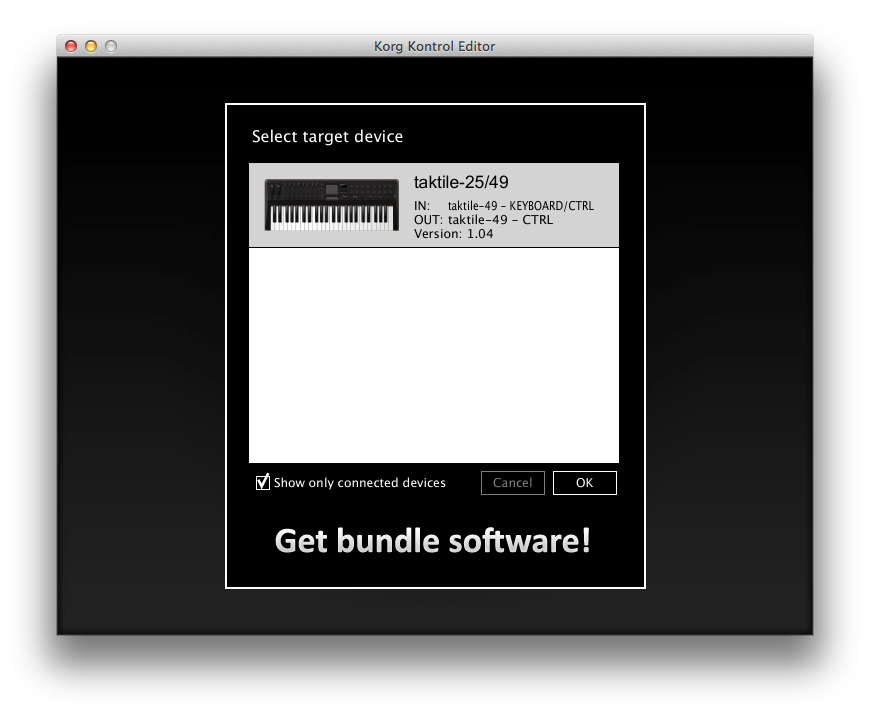The width and height of the screenshot is (870, 714).
Task: Confirm device selection with OK
Action: click(585, 483)
